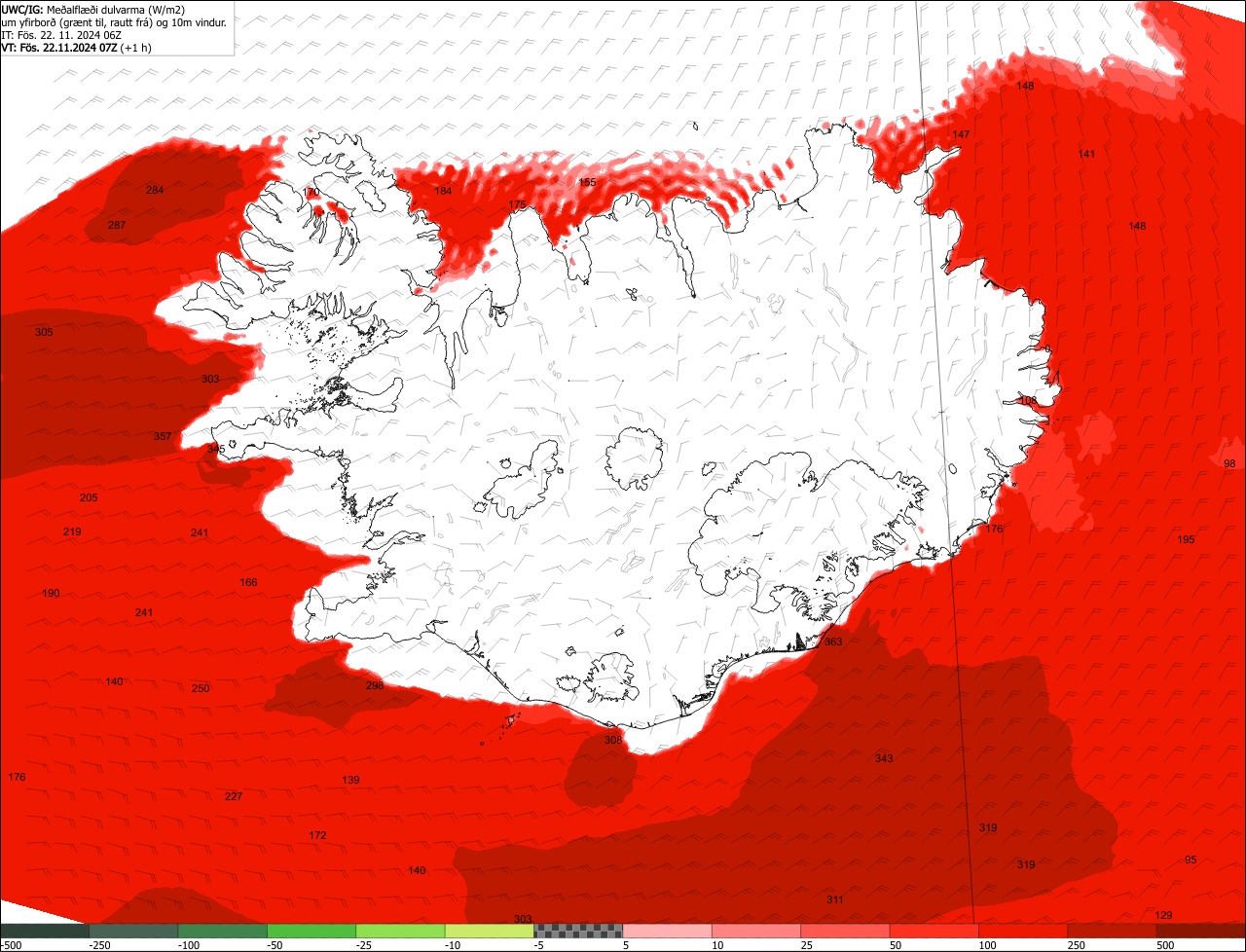Click the dark green -500 to -250 legend swatch

(44, 932)
